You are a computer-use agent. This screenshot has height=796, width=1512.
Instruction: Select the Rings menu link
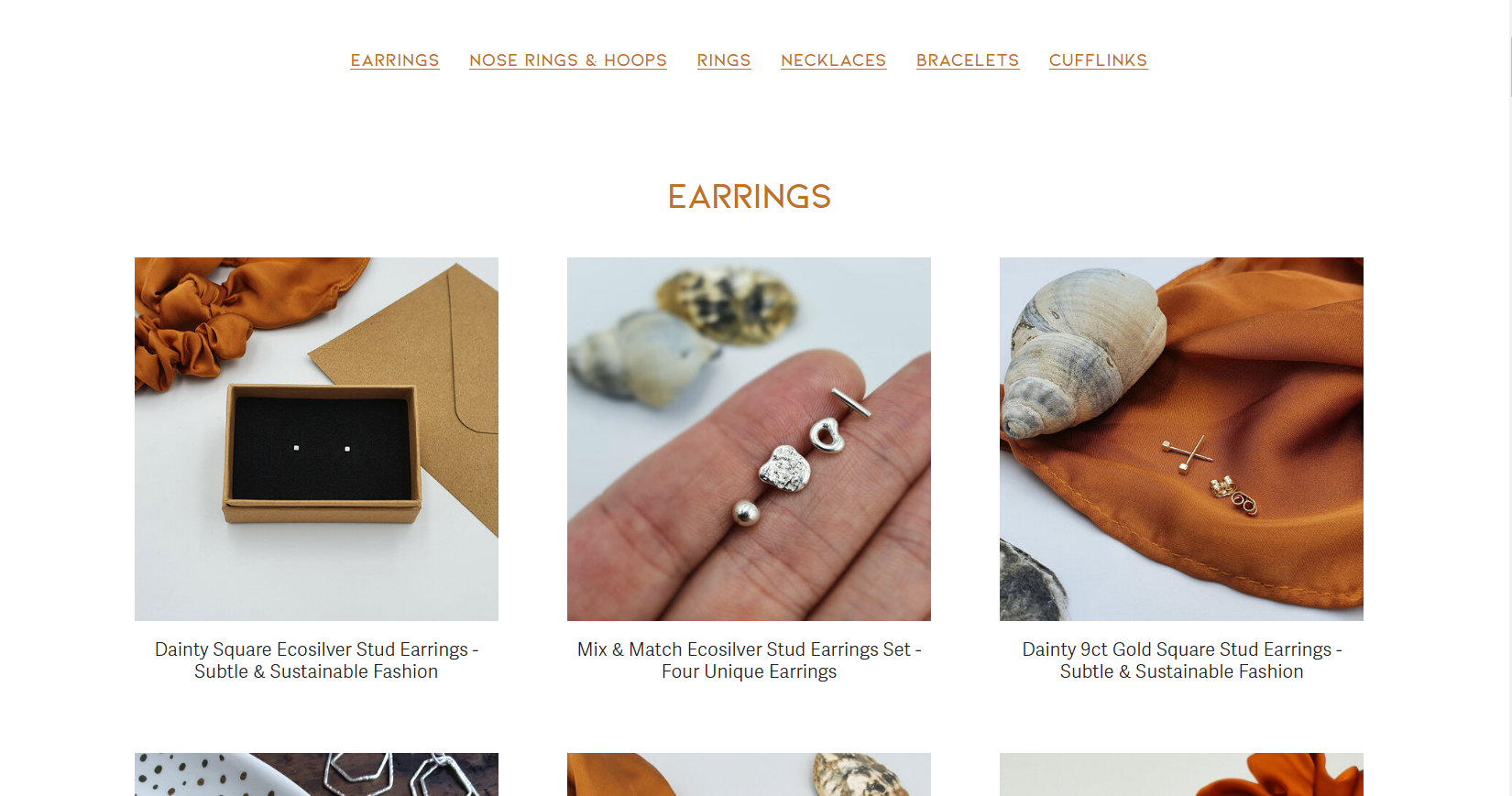pos(724,60)
